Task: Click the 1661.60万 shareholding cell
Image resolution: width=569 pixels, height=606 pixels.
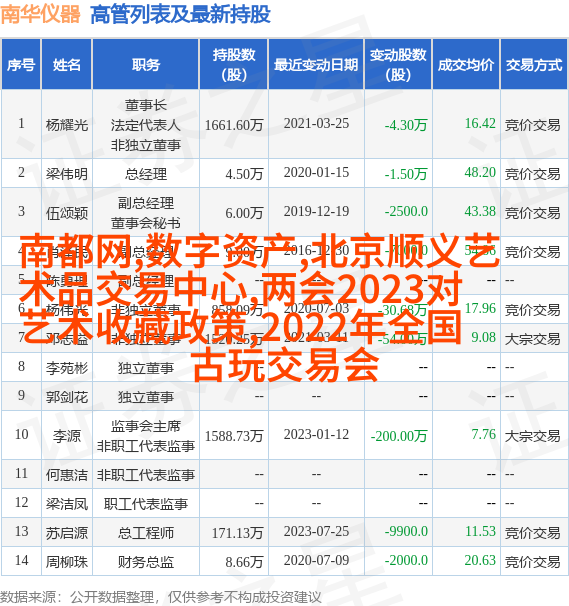Action: click(x=234, y=125)
